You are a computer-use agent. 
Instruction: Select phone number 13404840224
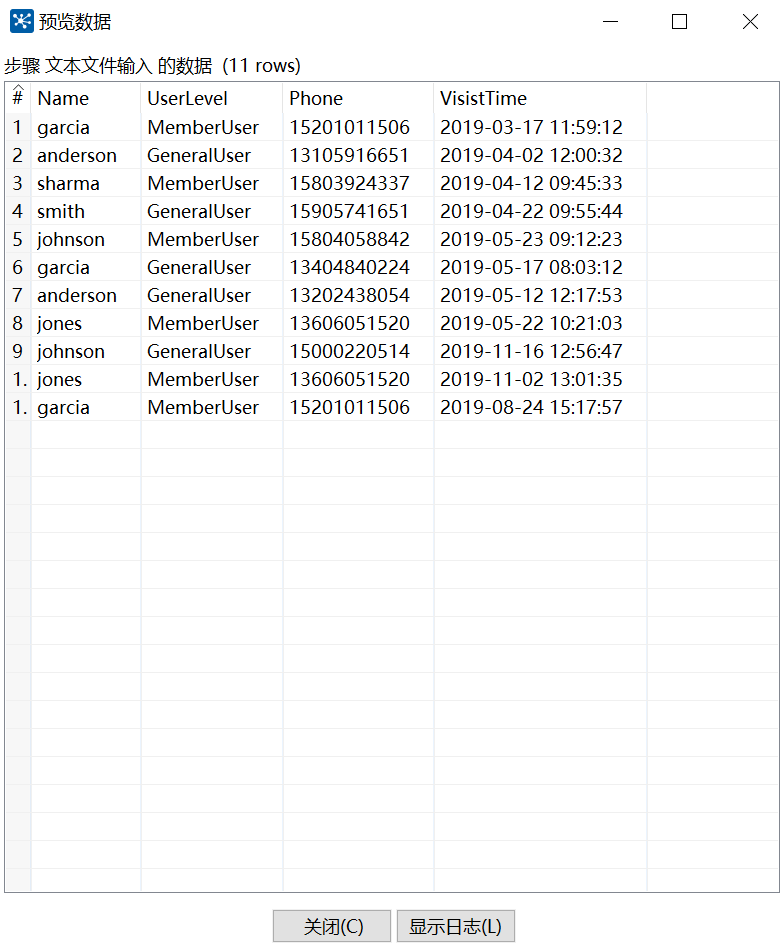click(x=359, y=267)
